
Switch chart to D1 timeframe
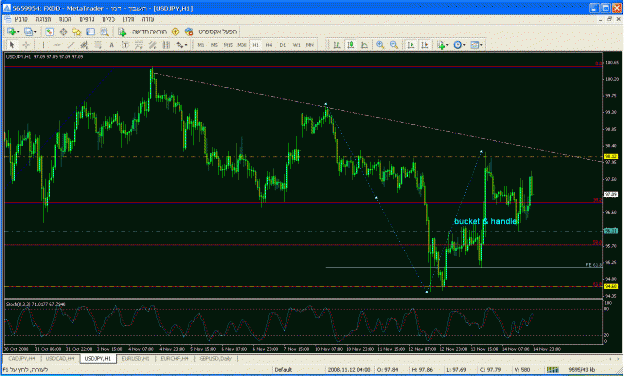[283, 45]
